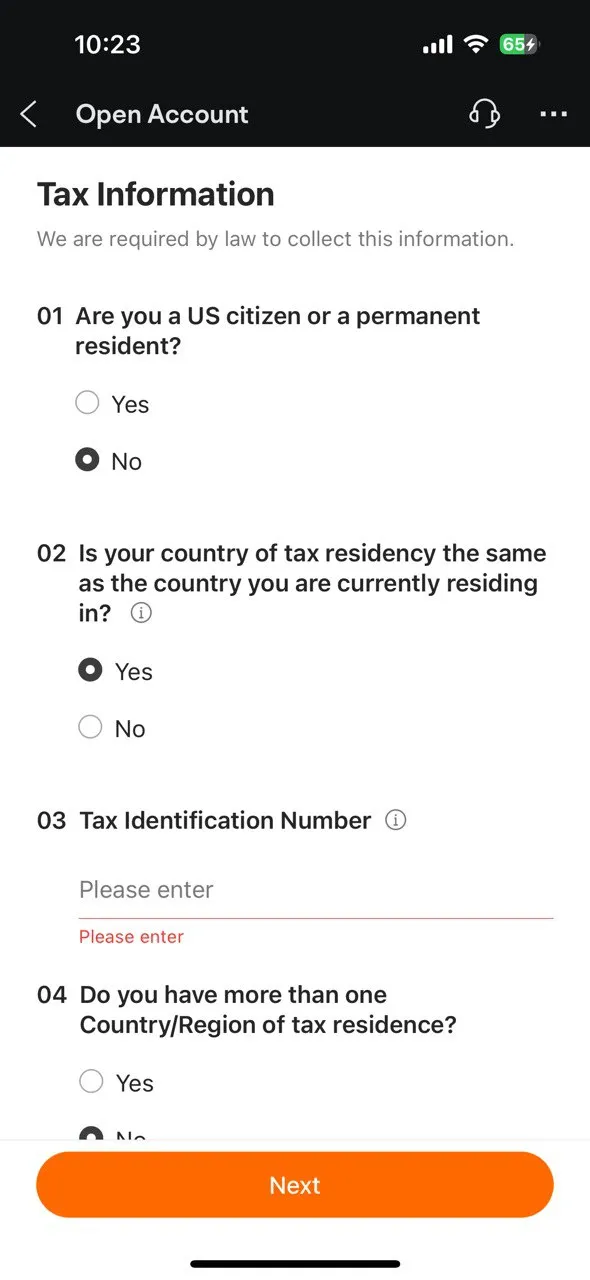Focus the Tax Identification Number input field
Screen dimensions: 590x1280
(316, 890)
